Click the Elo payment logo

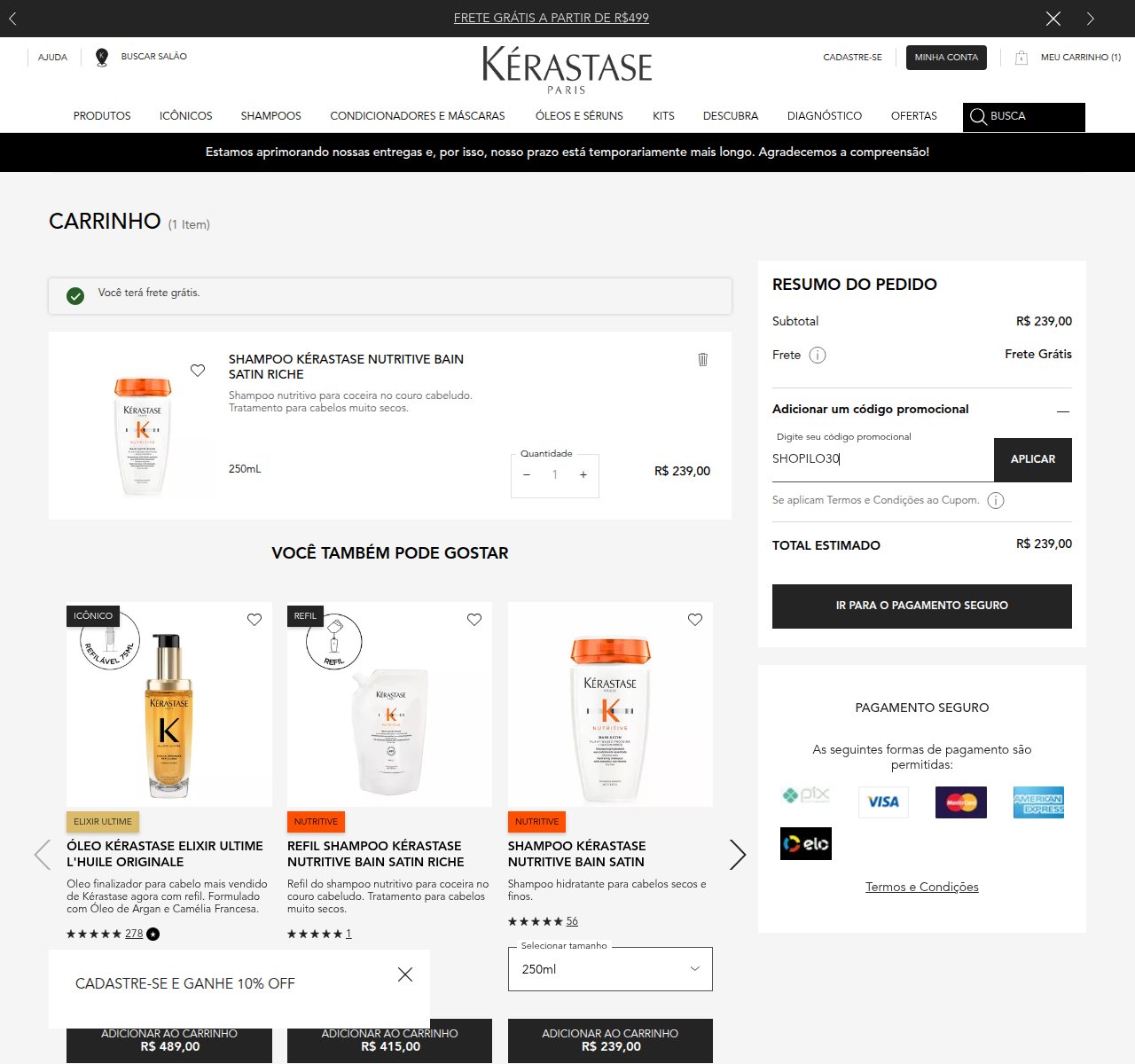(806, 844)
